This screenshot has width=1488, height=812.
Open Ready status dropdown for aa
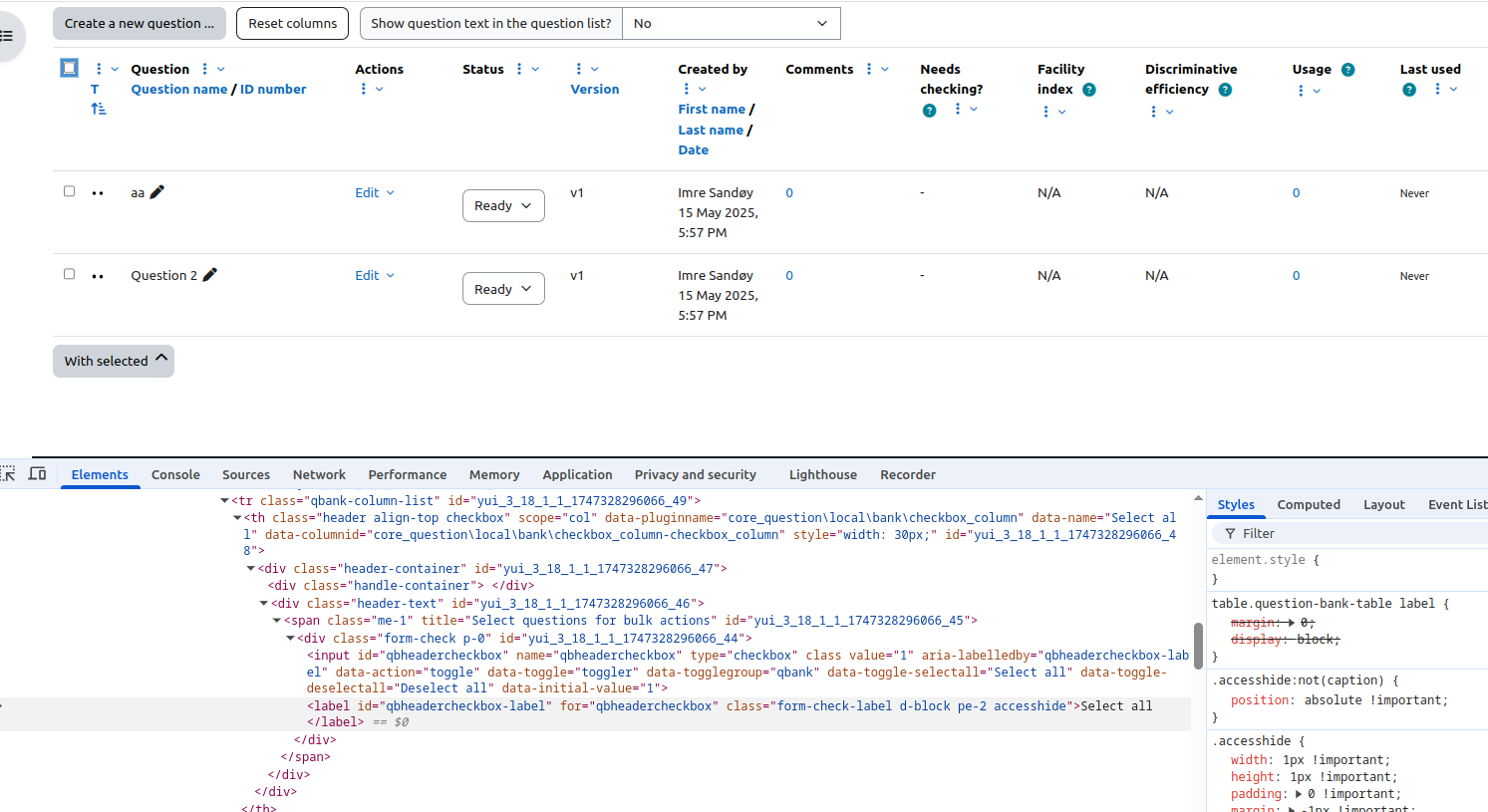click(503, 205)
